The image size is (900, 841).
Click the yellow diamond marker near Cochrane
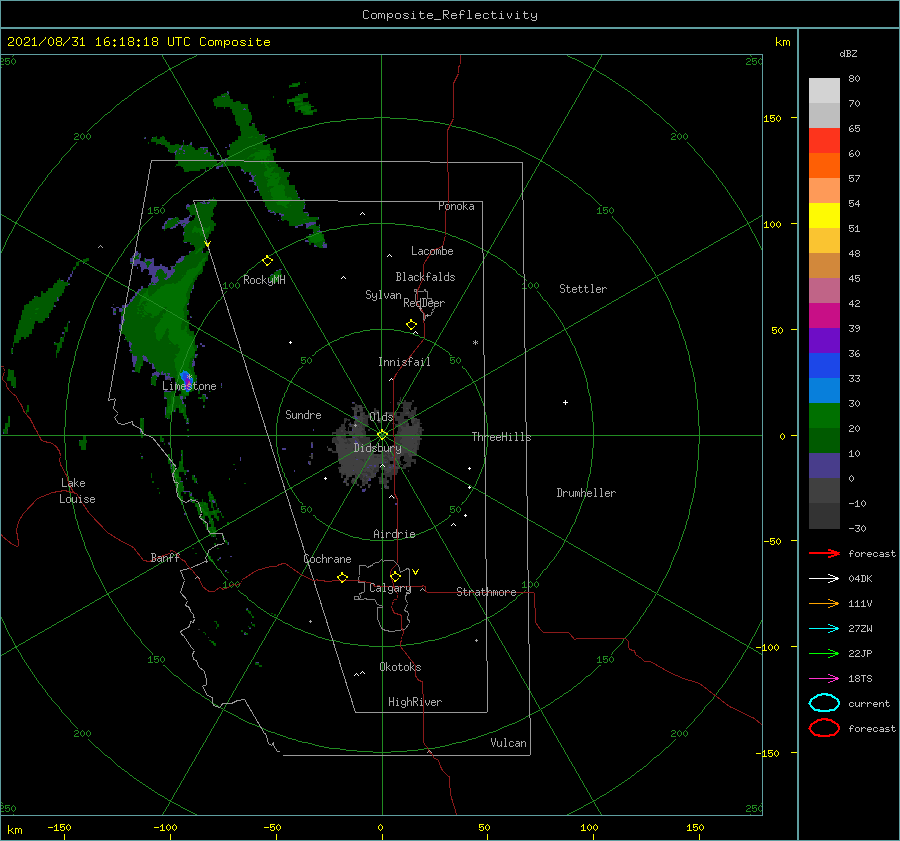tap(343, 577)
